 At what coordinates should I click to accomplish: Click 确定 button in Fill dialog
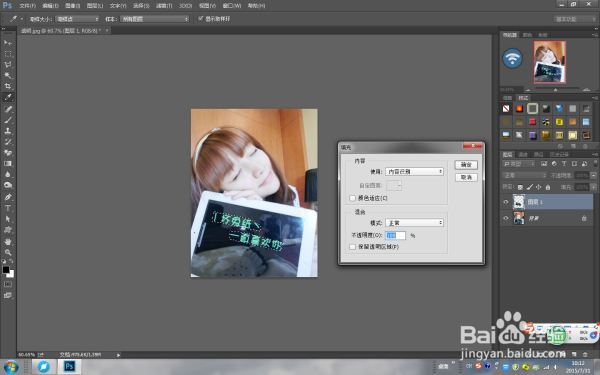(x=466, y=165)
